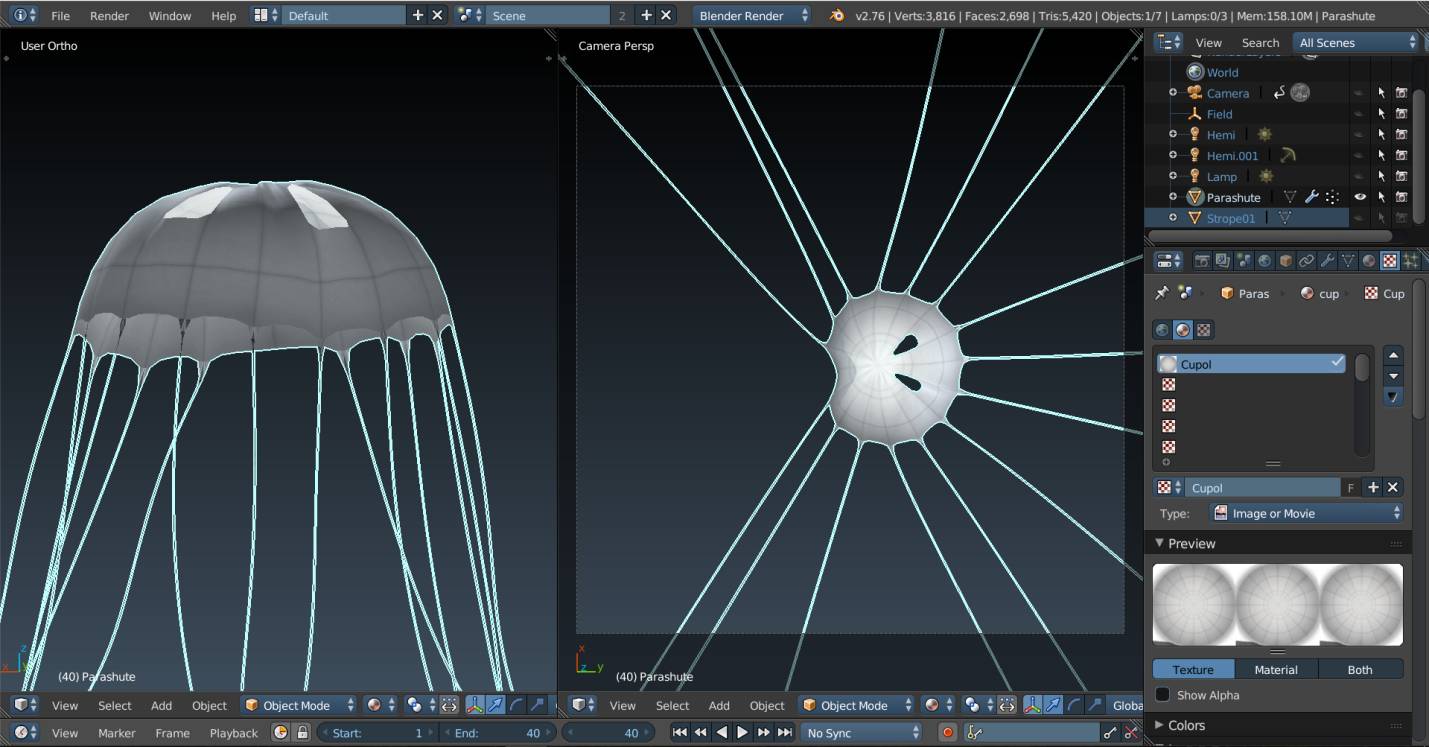Toggle visibility eye for Parashute object
Viewport: 1429px width, 747px height.
1360,197
